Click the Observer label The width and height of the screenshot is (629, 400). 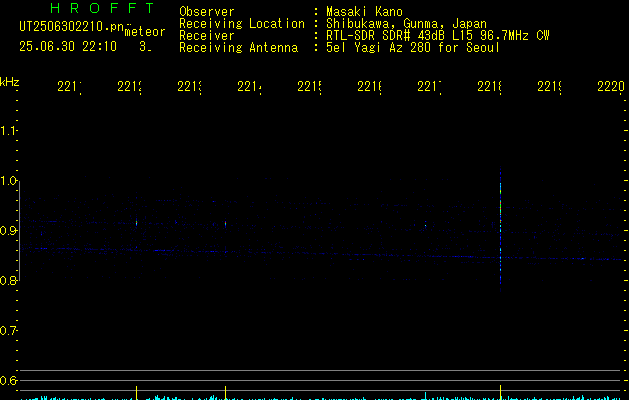(x=207, y=12)
